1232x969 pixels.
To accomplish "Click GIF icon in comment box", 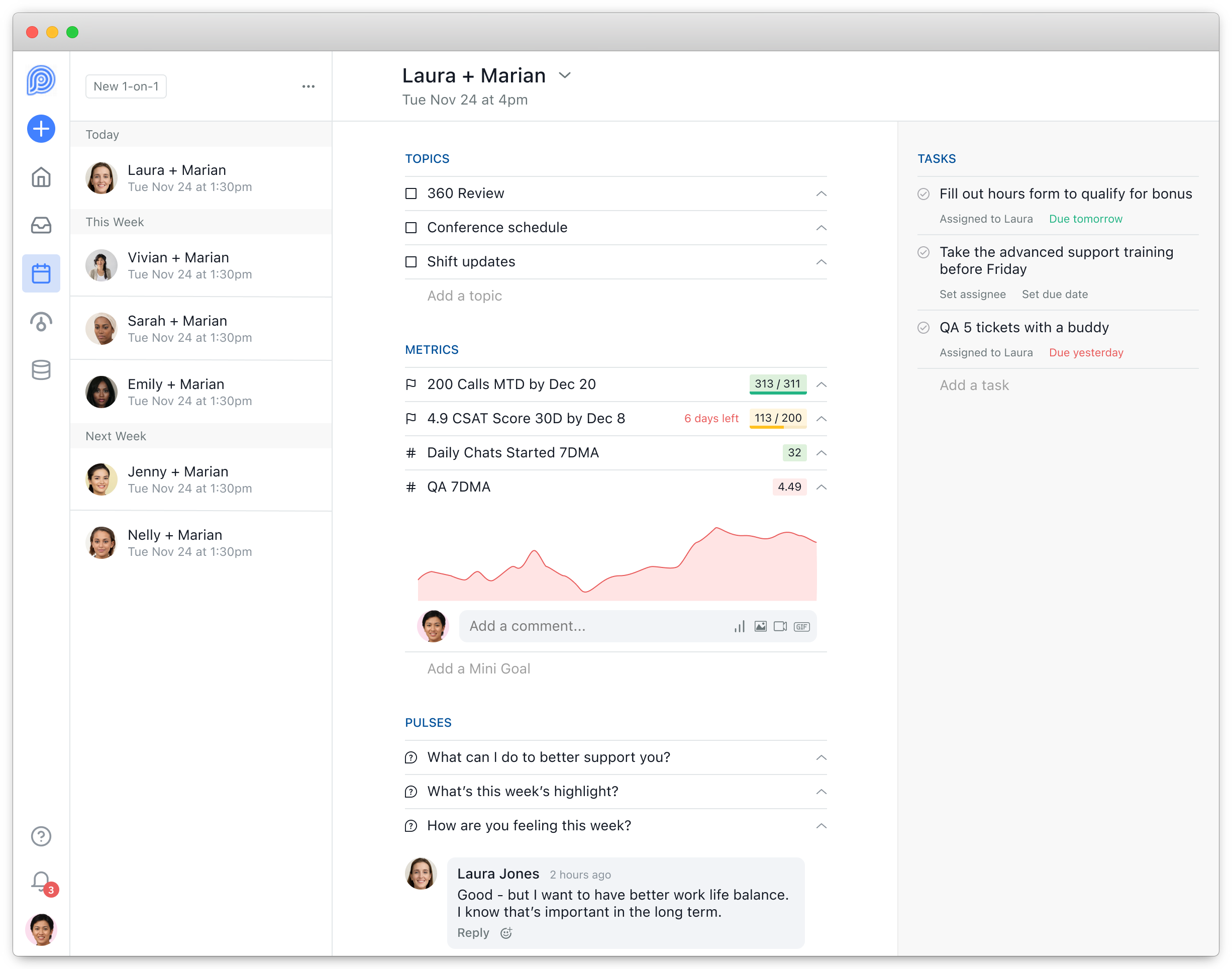I will pyautogui.click(x=801, y=626).
